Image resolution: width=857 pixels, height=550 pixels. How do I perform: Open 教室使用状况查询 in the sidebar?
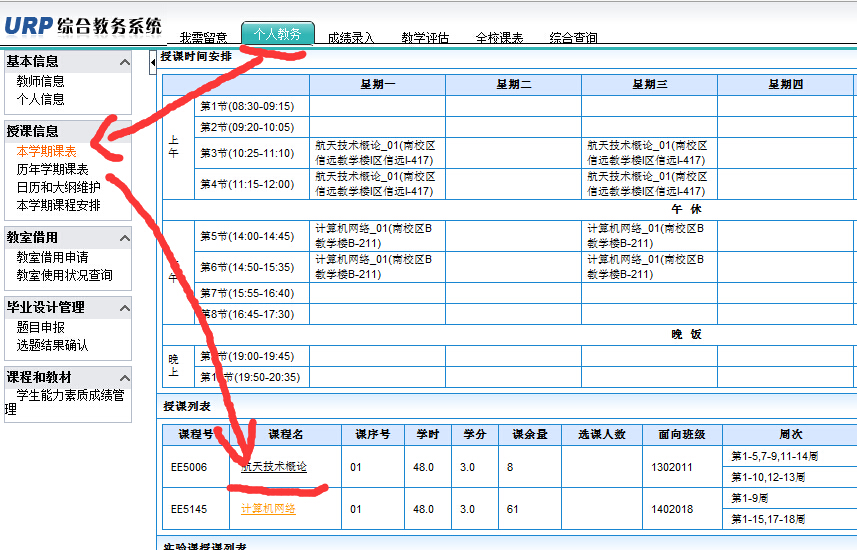pos(64,275)
